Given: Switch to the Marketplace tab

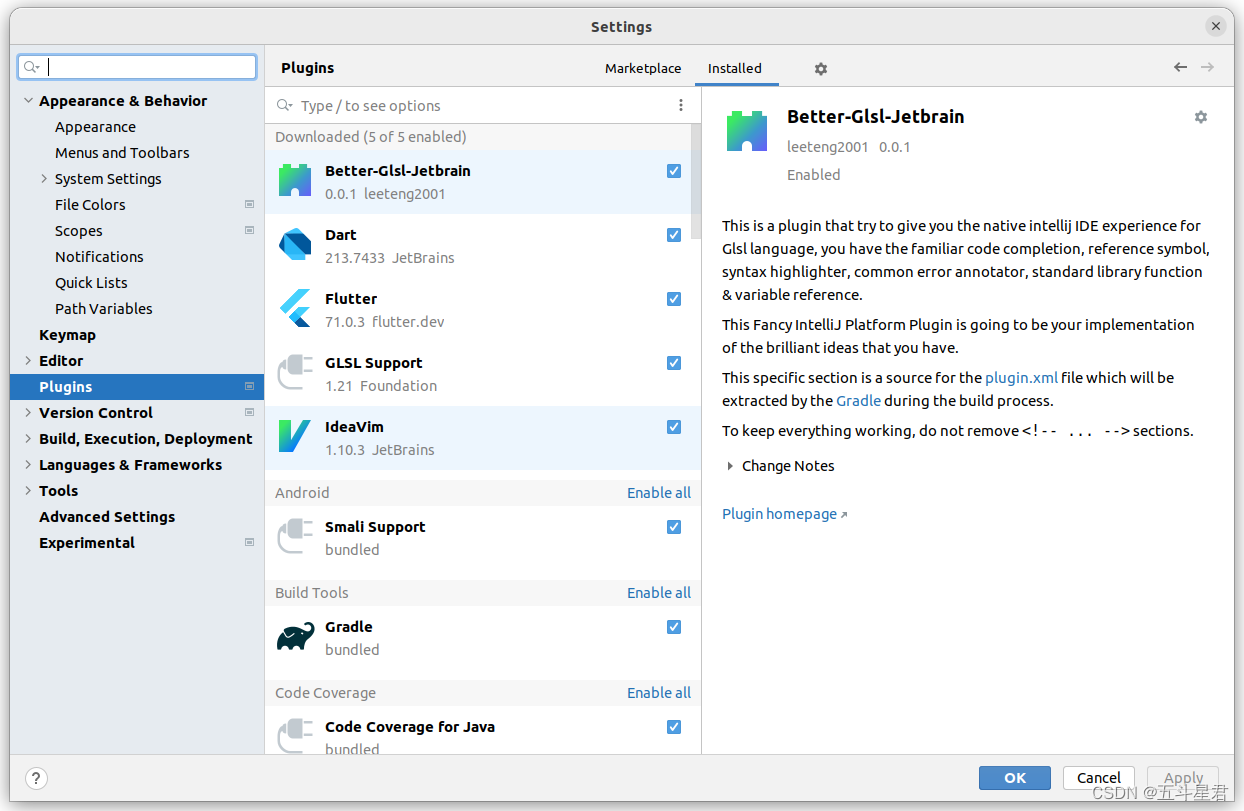Looking at the screenshot, I should coord(643,68).
